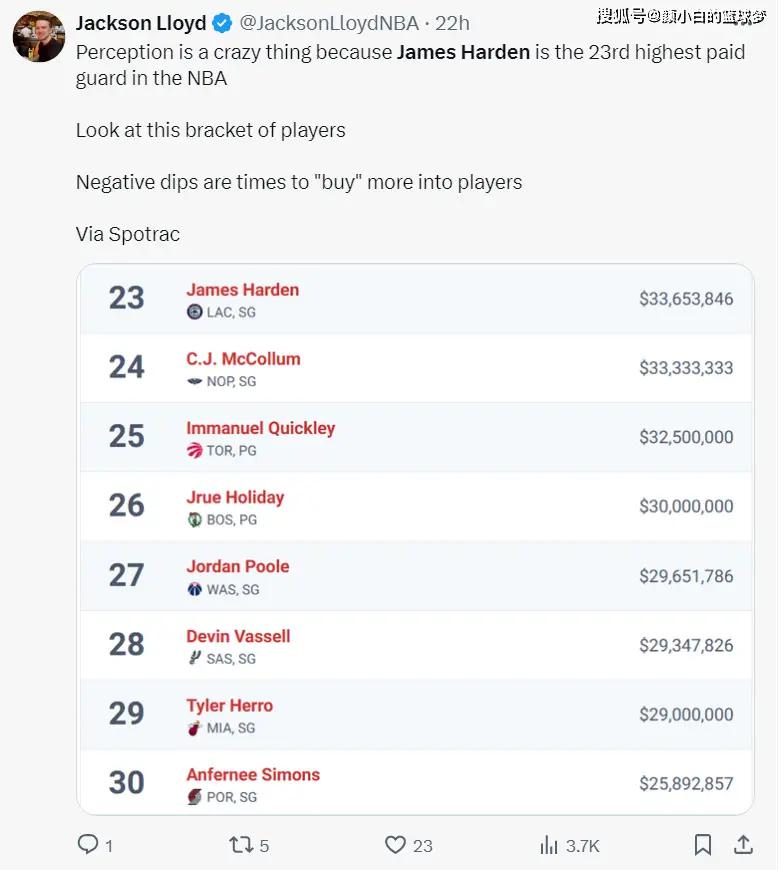
Task: Repost this tweet via retweet icon
Action: 241,844
